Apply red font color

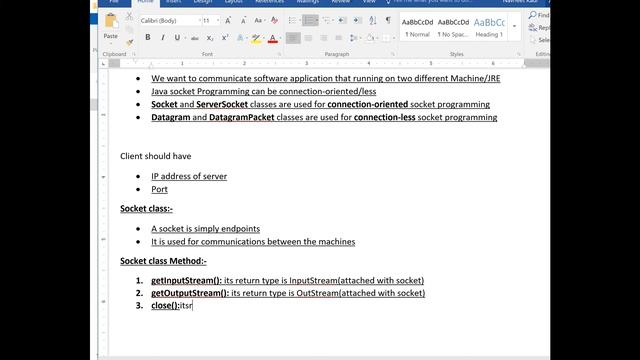(x=273, y=38)
